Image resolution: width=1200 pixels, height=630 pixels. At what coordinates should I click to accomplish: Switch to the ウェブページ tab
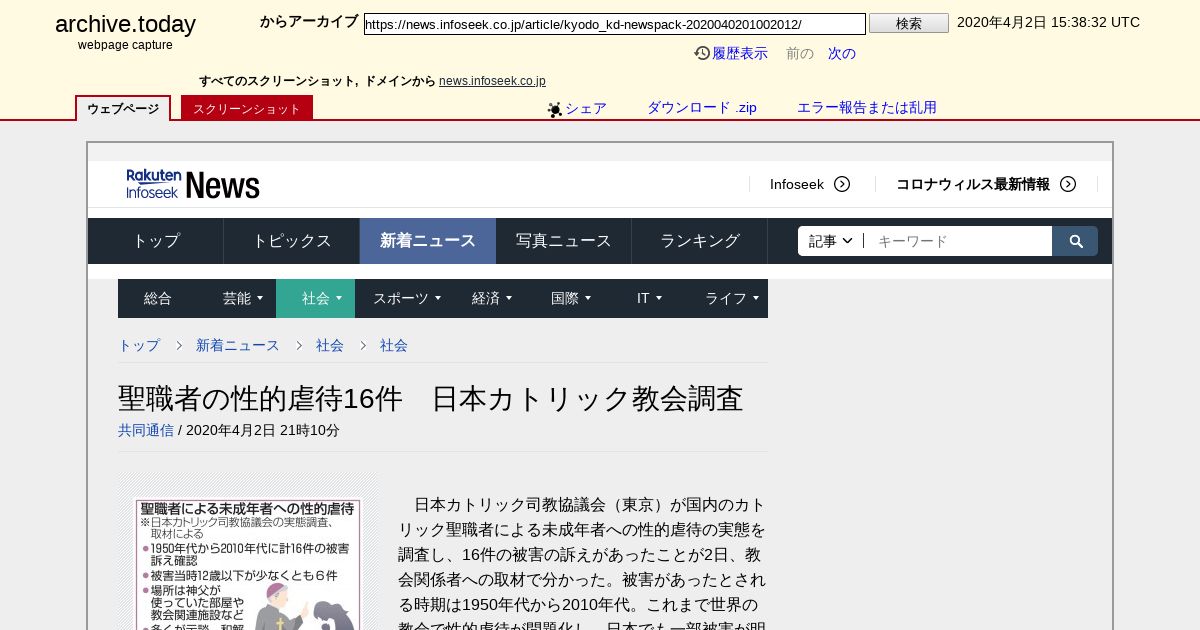coord(123,108)
